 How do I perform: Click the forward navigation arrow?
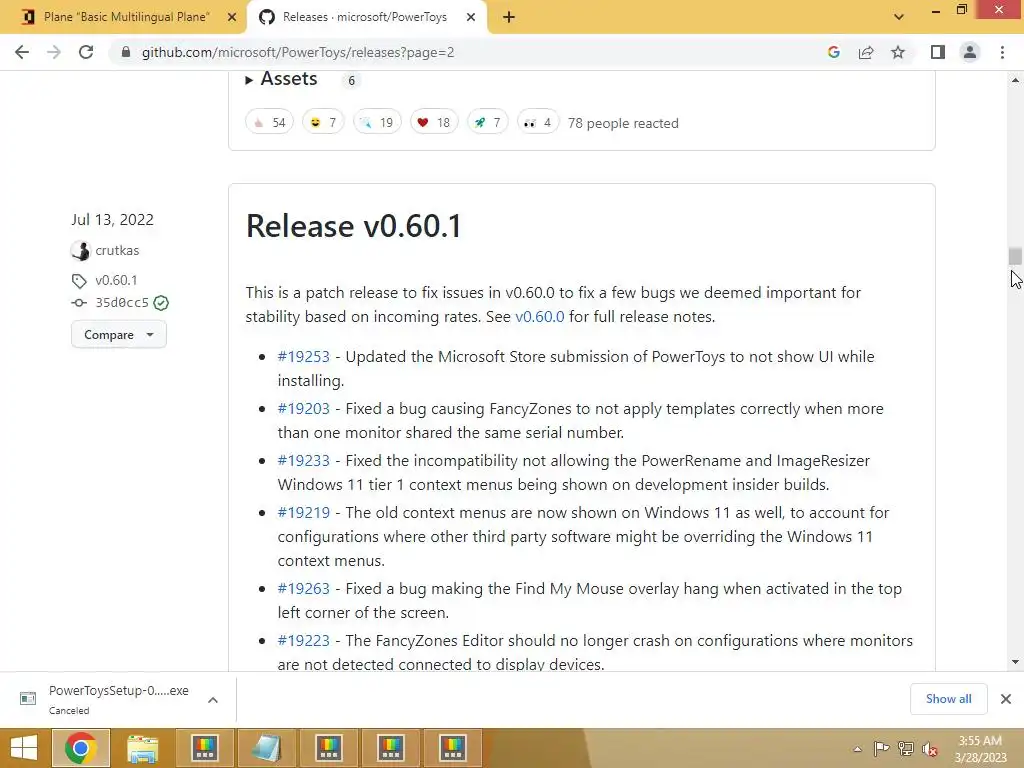[x=54, y=52]
